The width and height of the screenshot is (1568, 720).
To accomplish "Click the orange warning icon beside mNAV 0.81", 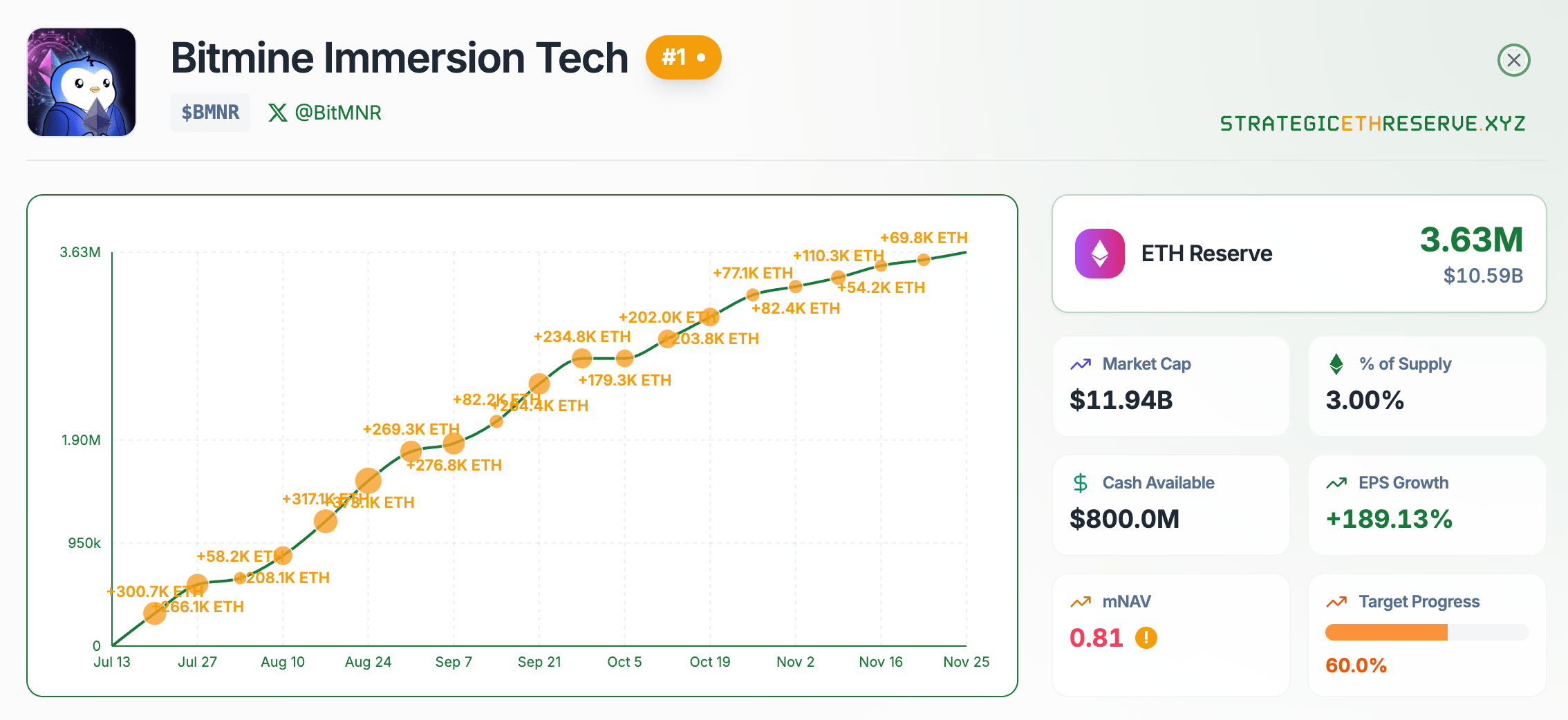I will click(1146, 638).
